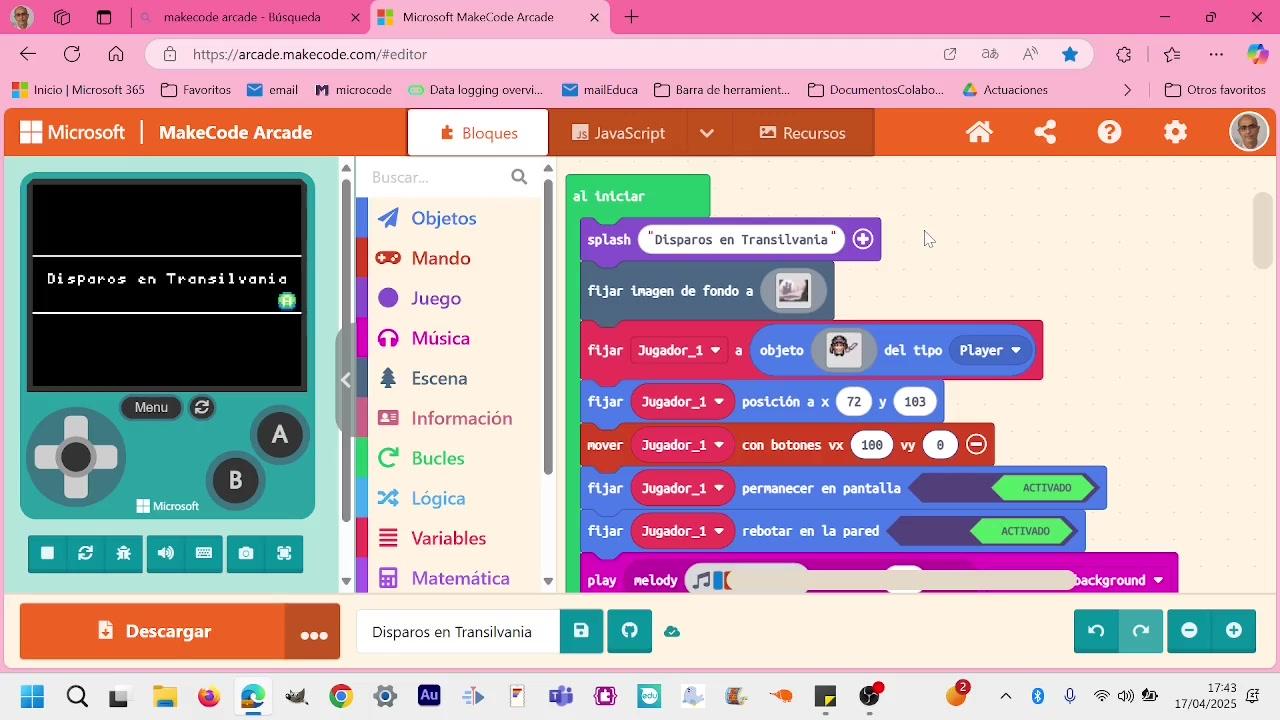This screenshot has height=720, width=1280.
Task: Collapse the simulator panel with the arrow
Action: (346, 380)
